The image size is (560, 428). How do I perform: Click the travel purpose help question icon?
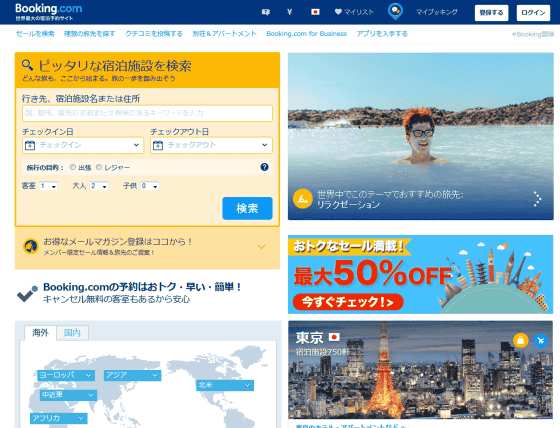click(264, 167)
